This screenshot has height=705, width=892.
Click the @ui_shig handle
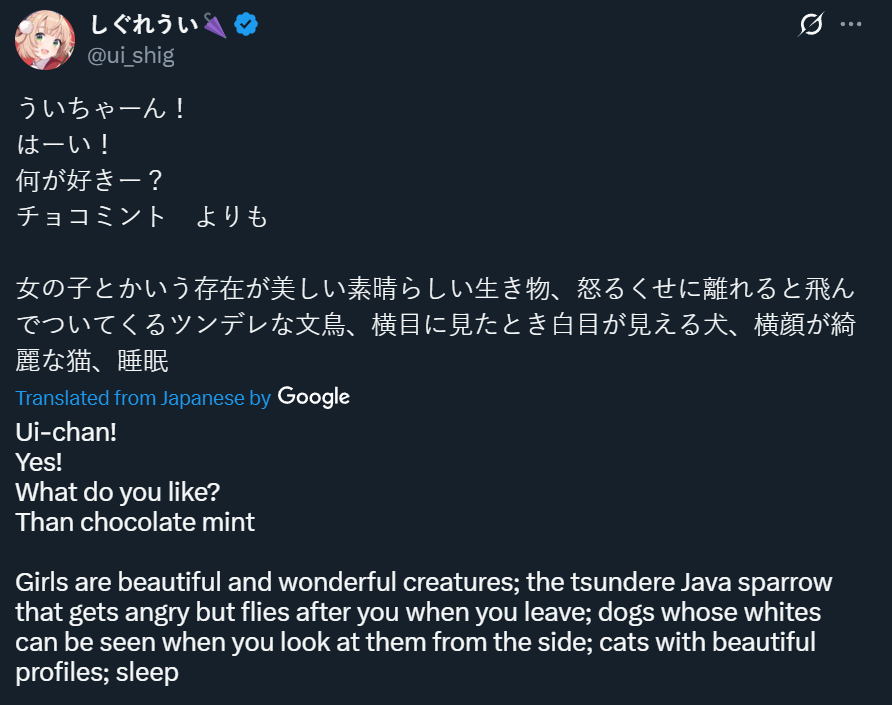131,56
